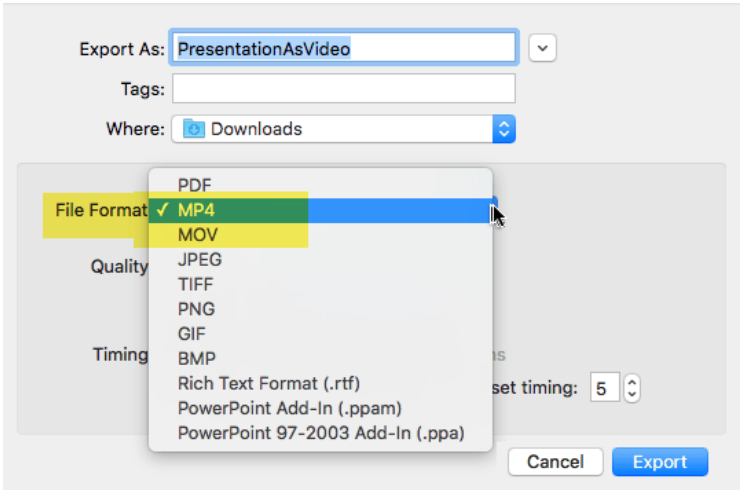Expand the save dialog with chevron button
Viewport: 740px width, 492px height.
(542, 47)
